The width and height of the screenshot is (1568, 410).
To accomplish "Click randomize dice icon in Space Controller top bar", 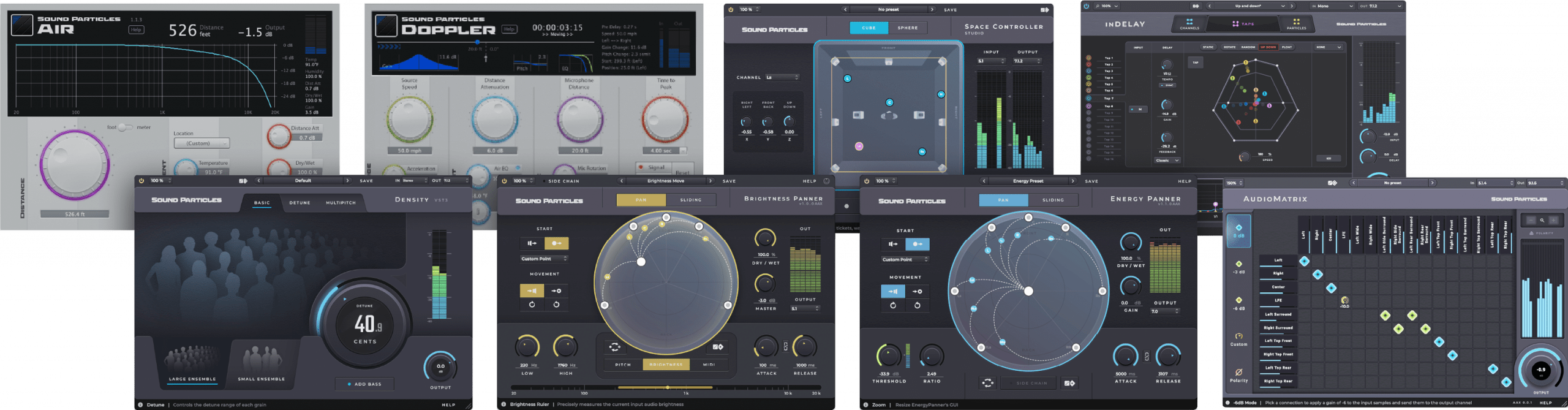I will point(1044,9).
